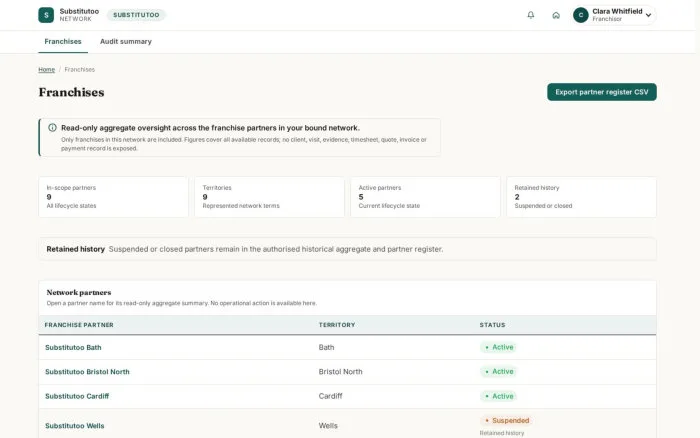Click the Active partners summary card
700x438 pixels.
(425, 197)
